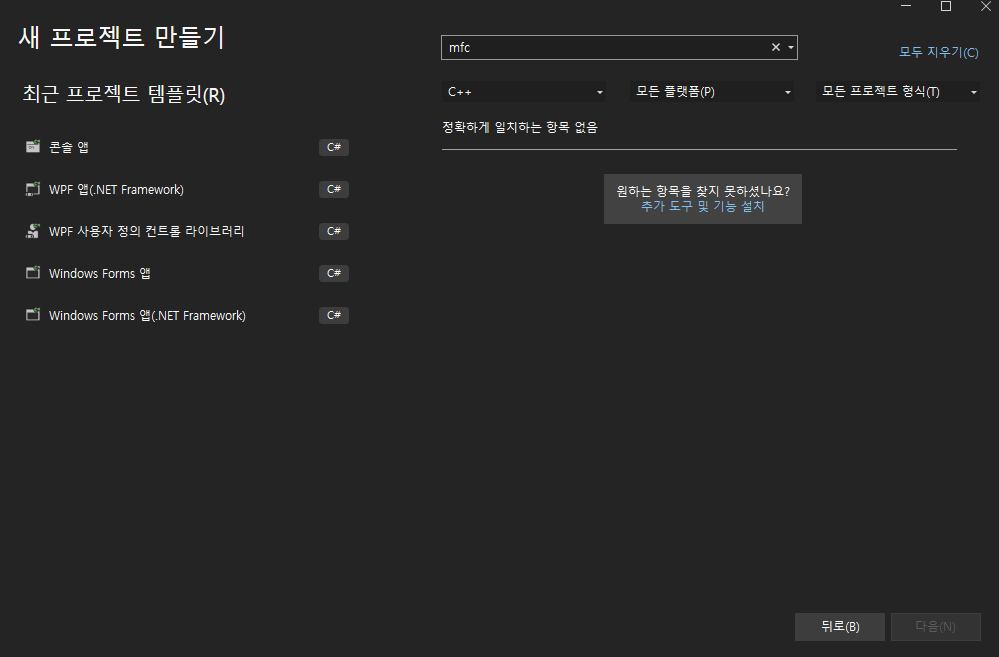Viewport: 999px width, 657px height.
Task: Open the 모든 프로젝트 형식(T) dropdown
Action: [x=897, y=91]
